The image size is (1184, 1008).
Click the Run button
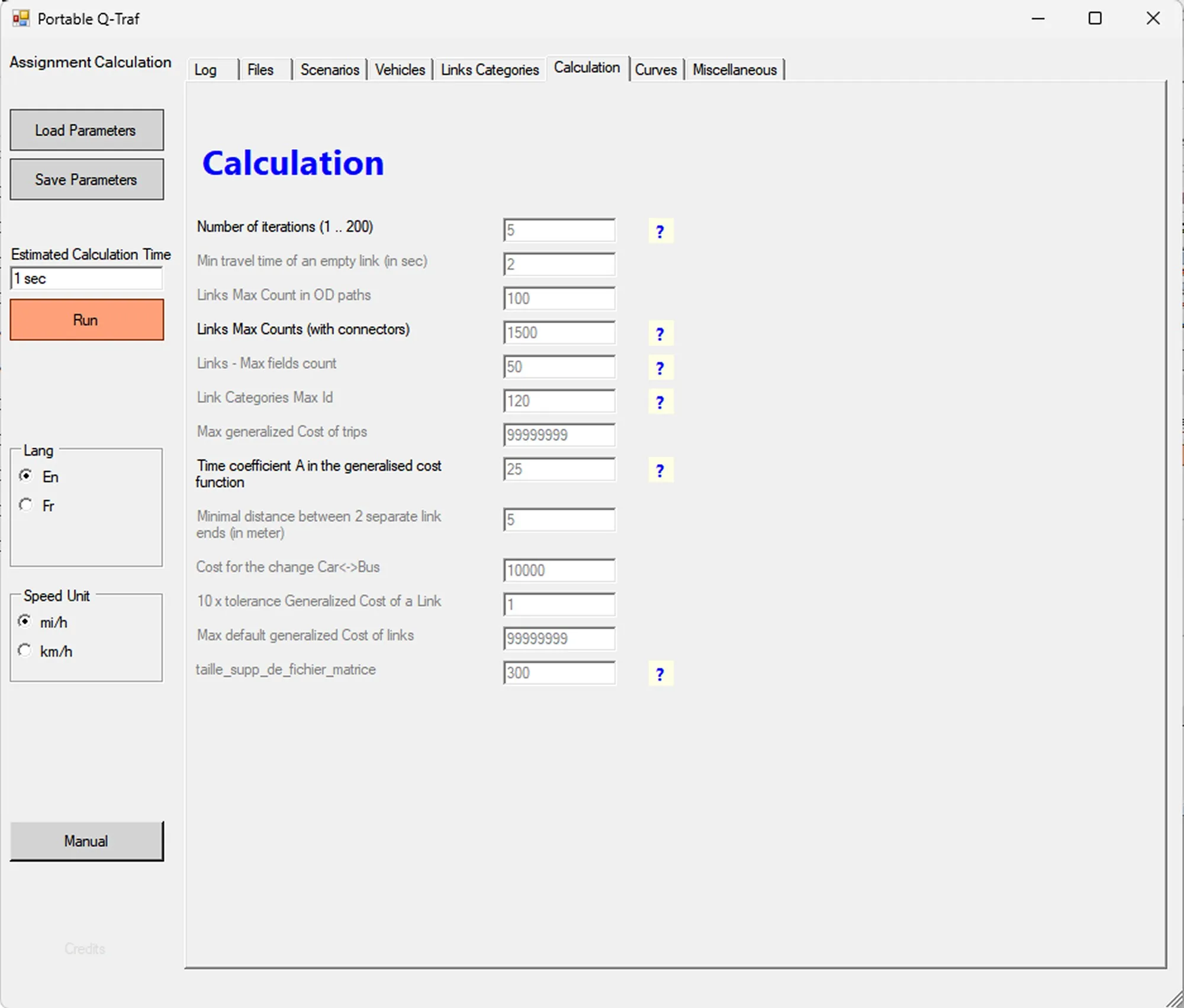(x=86, y=320)
